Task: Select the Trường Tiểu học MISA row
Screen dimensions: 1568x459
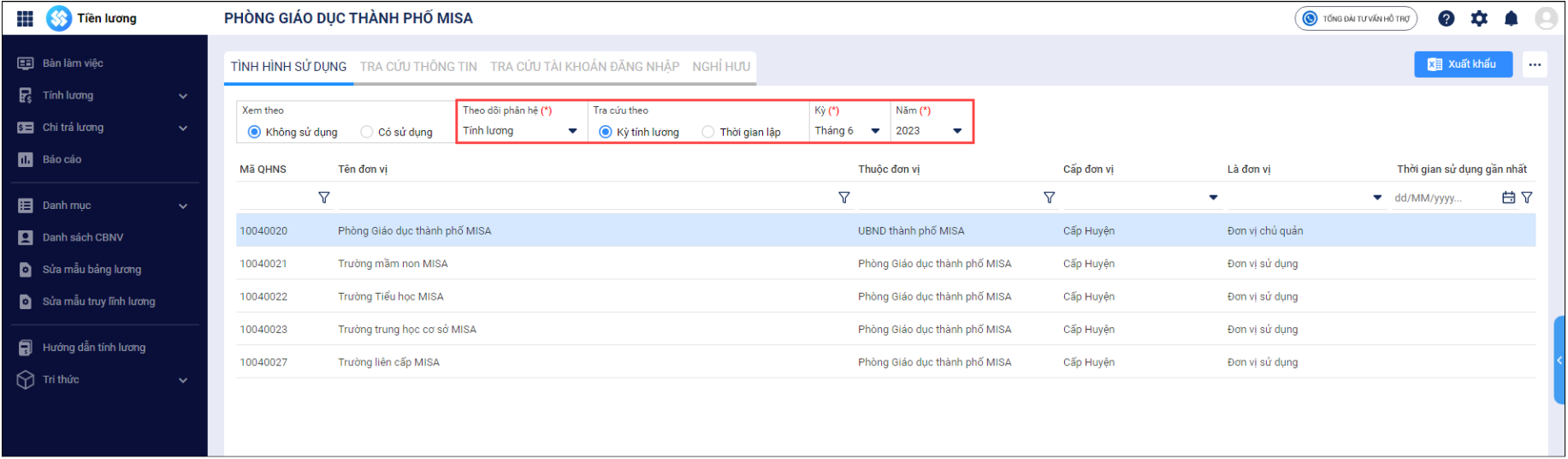Action: [885, 296]
